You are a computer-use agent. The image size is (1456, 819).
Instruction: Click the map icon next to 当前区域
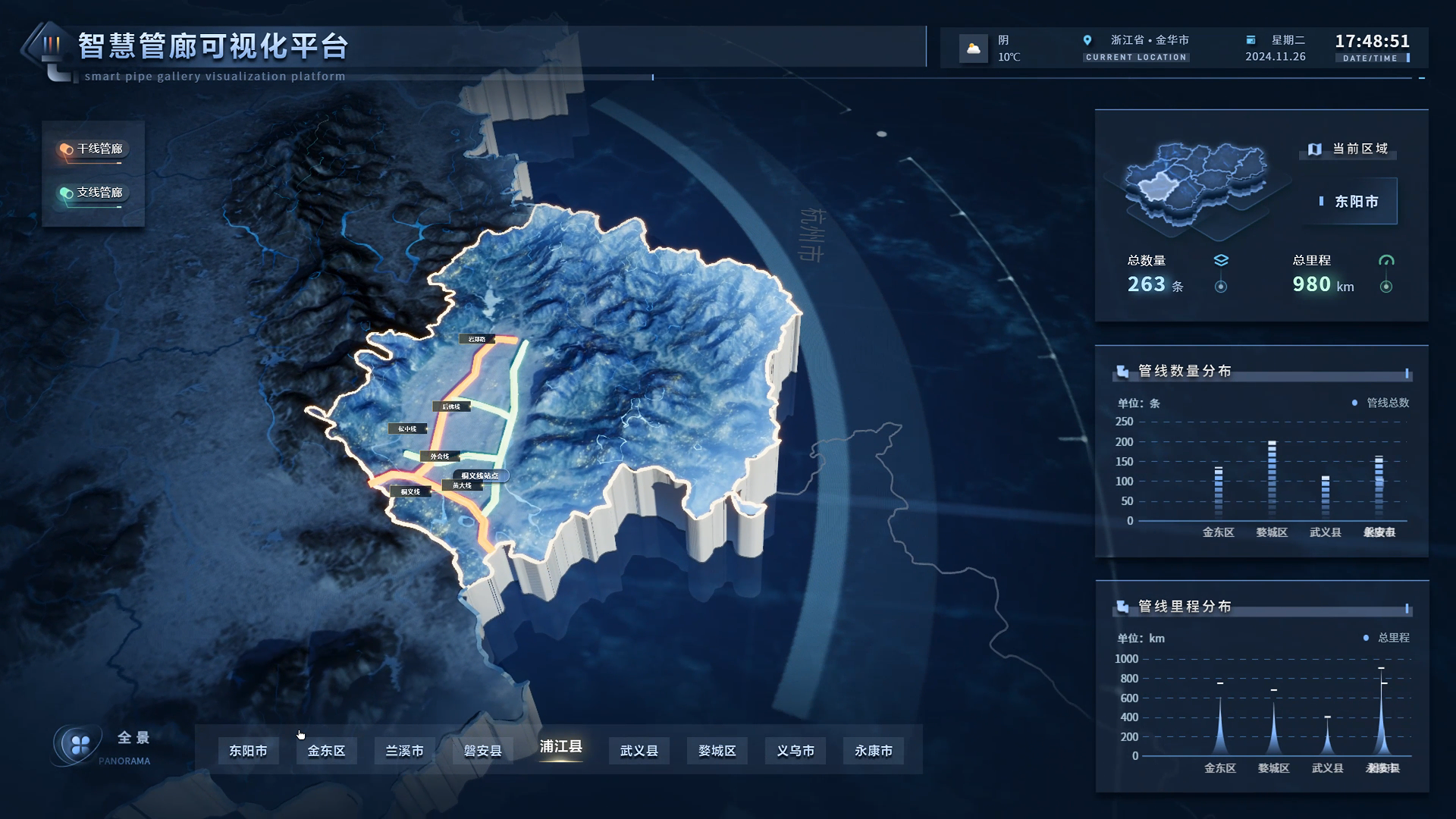[1315, 149]
